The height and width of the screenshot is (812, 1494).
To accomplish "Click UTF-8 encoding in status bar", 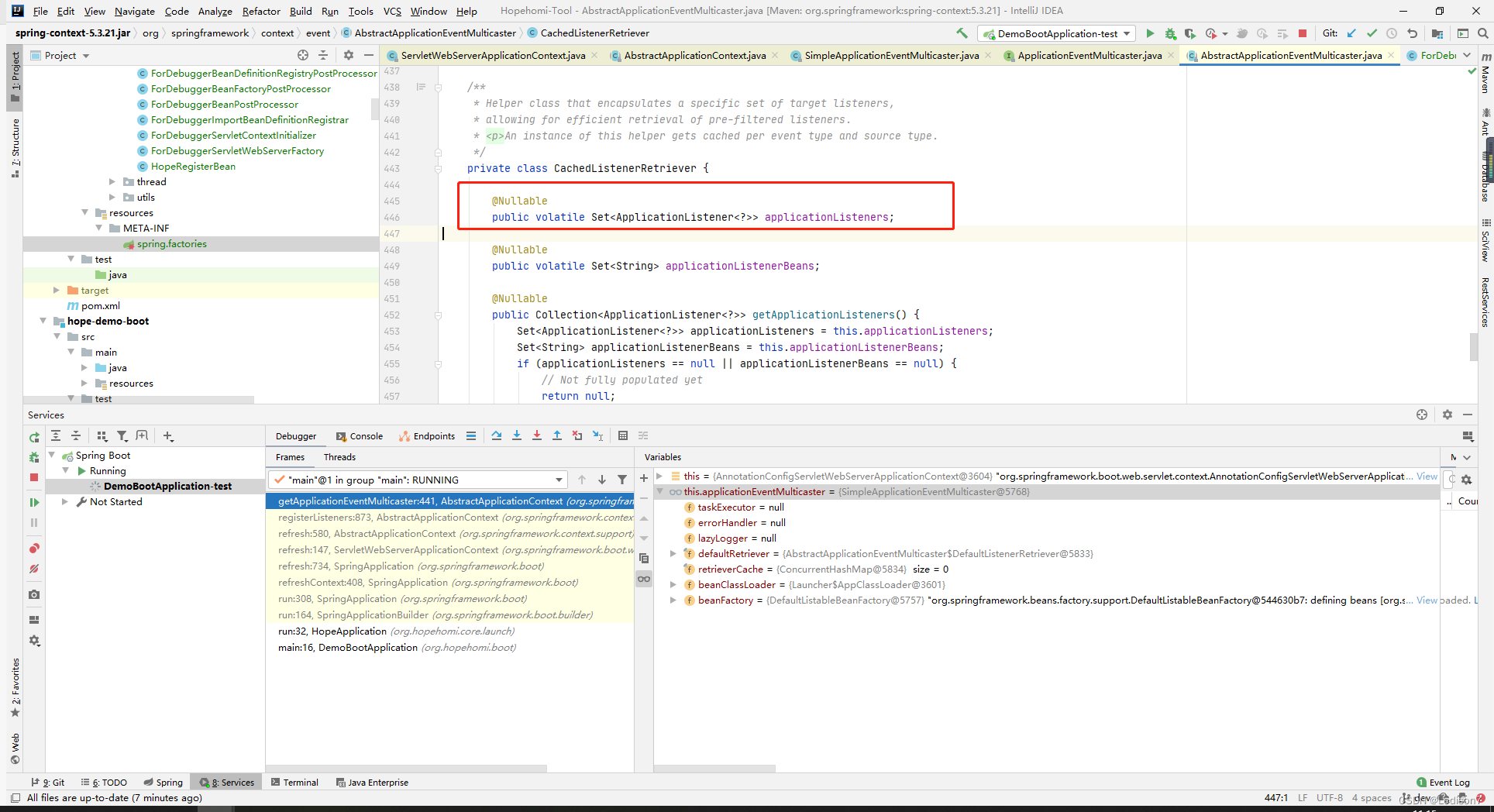I will 1330,798.
